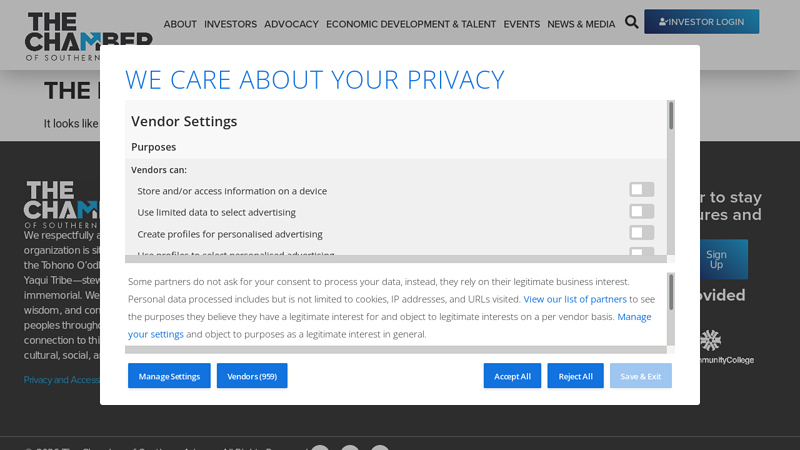Click the Manage Settings button

[169, 376]
